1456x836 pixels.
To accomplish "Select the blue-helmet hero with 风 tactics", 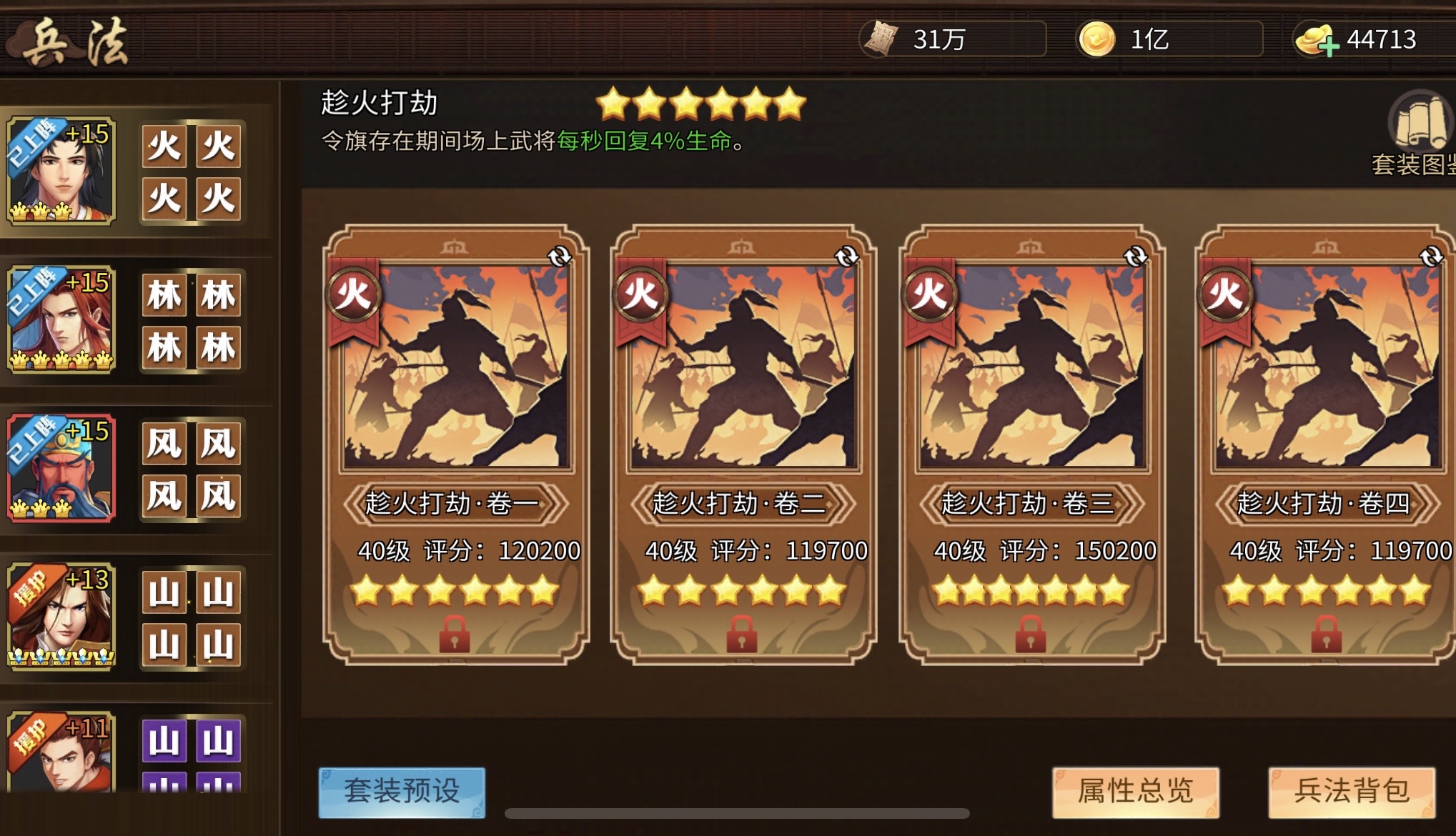I will (61, 468).
